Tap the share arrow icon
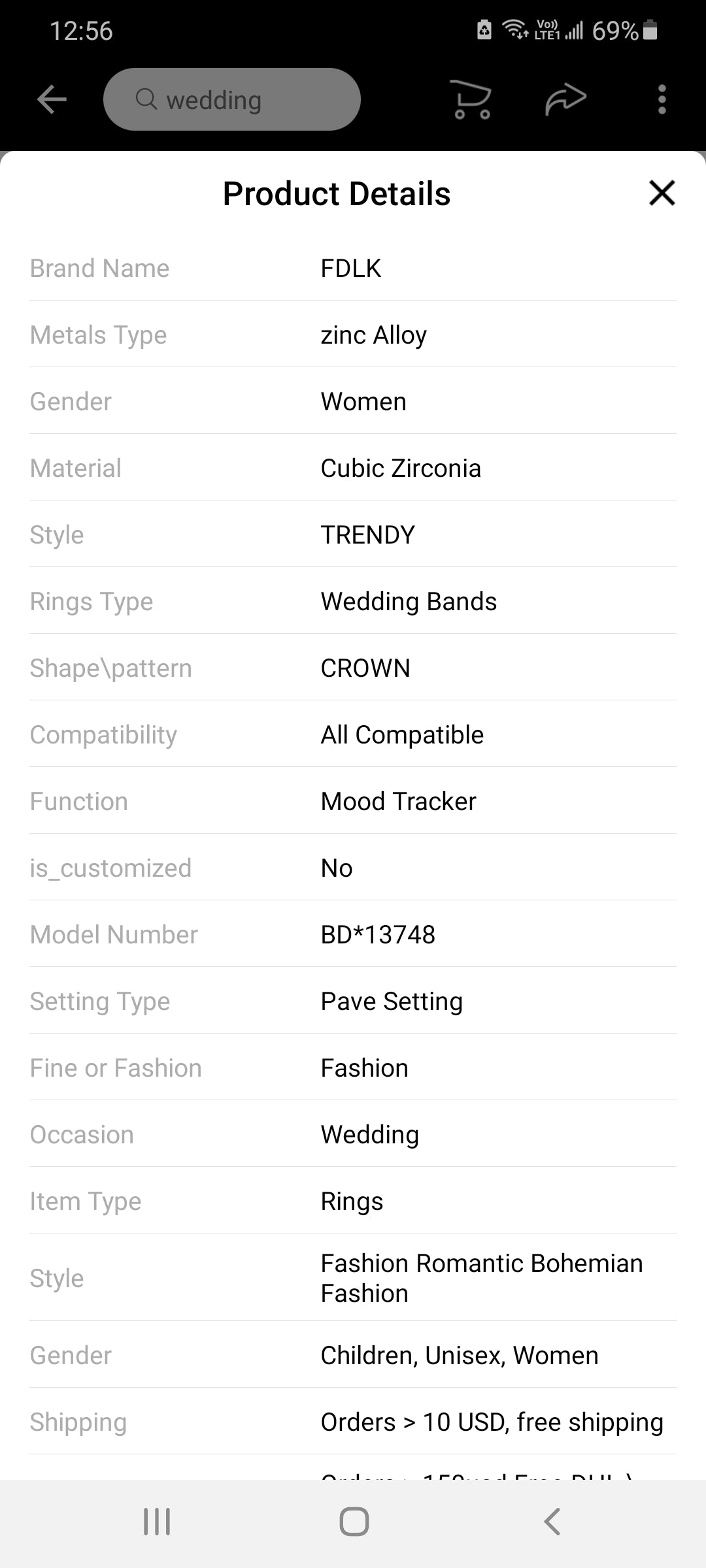The image size is (706, 1568). (x=565, y=100)
